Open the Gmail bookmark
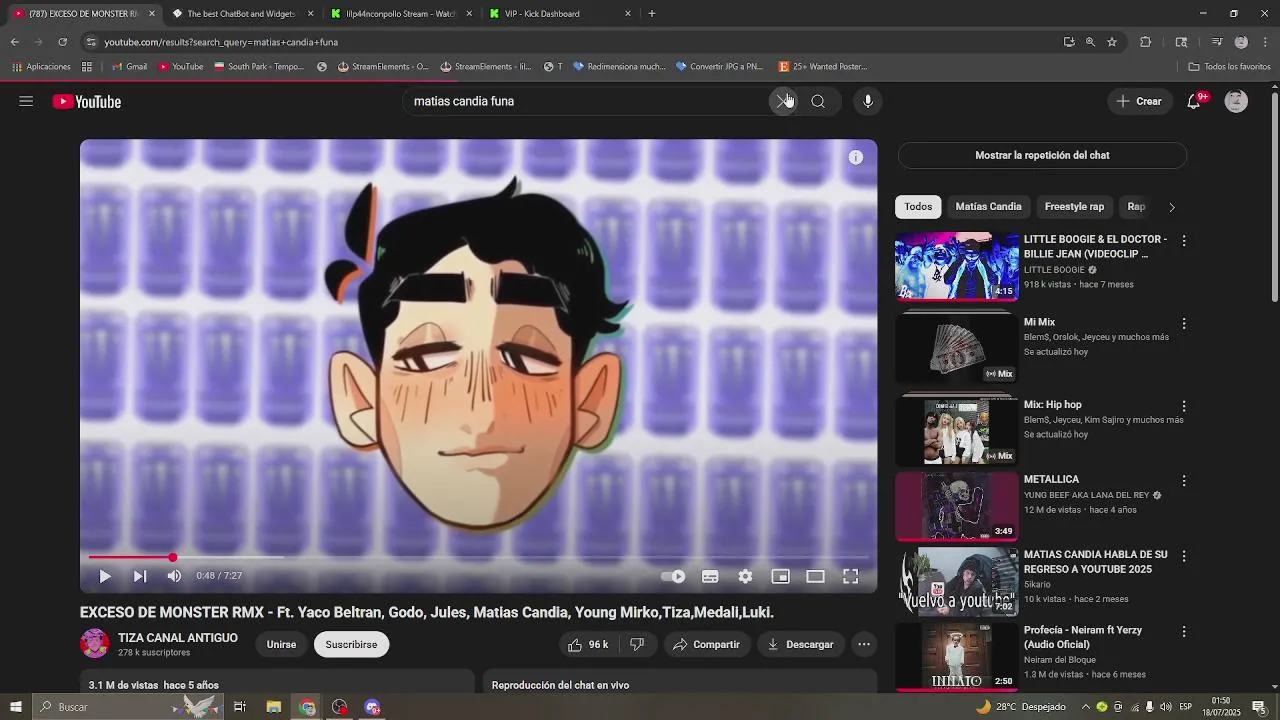The height and width of the screenshot is (720, 1280). click(129, 67)
